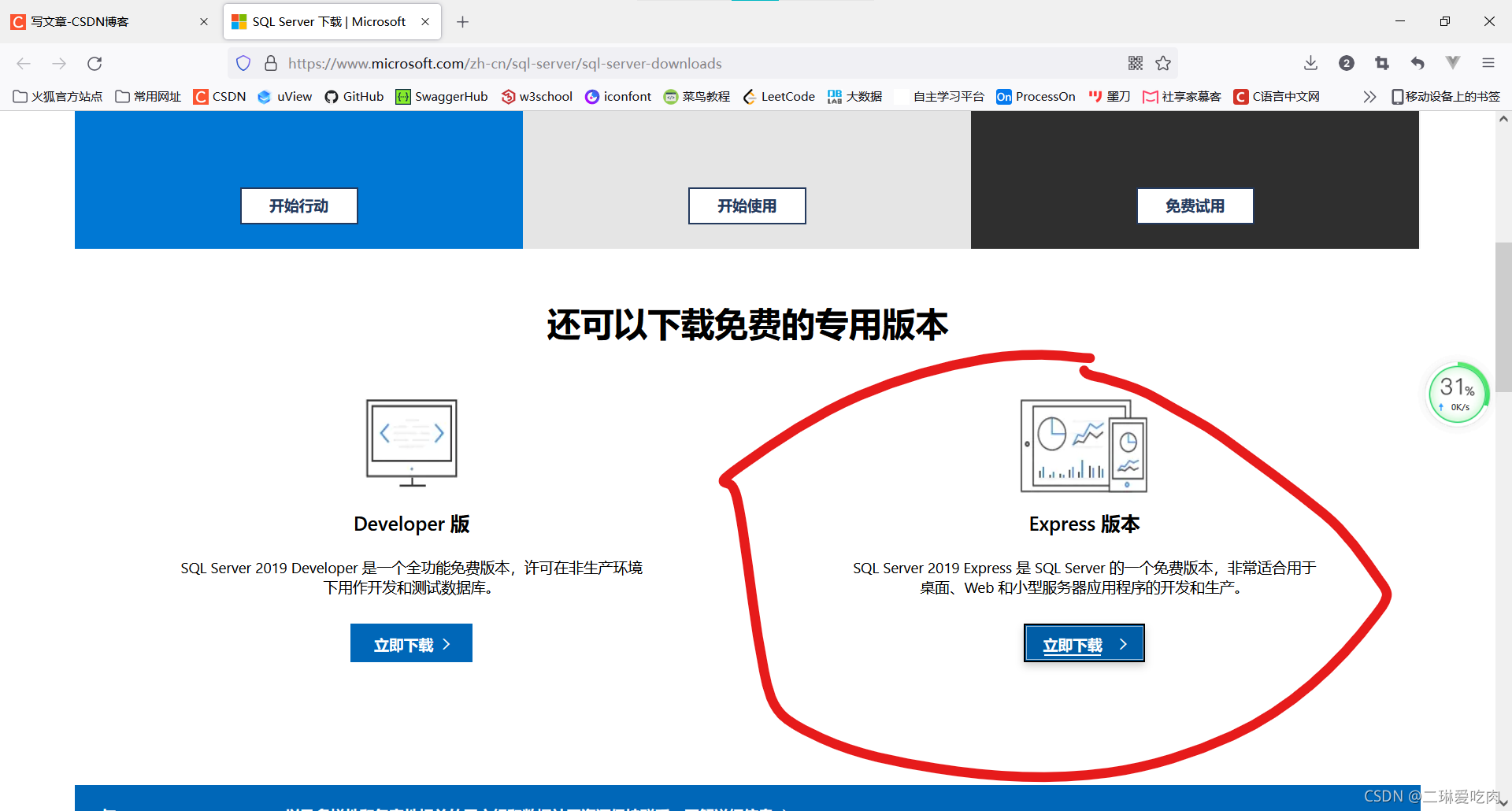The width and height of the screenshot is (1512, 811).
Task: Show site security lock information
Action: (271, 63)
